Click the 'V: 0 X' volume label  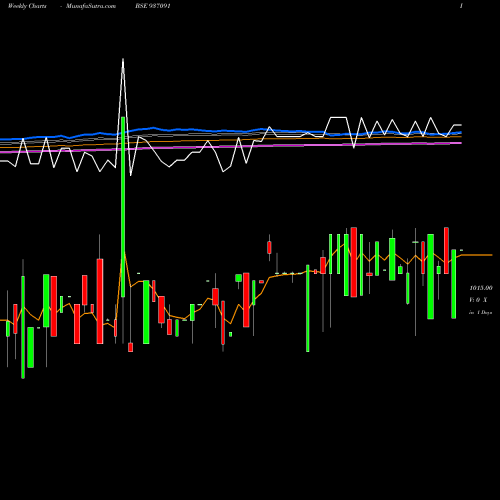[478, 300]
